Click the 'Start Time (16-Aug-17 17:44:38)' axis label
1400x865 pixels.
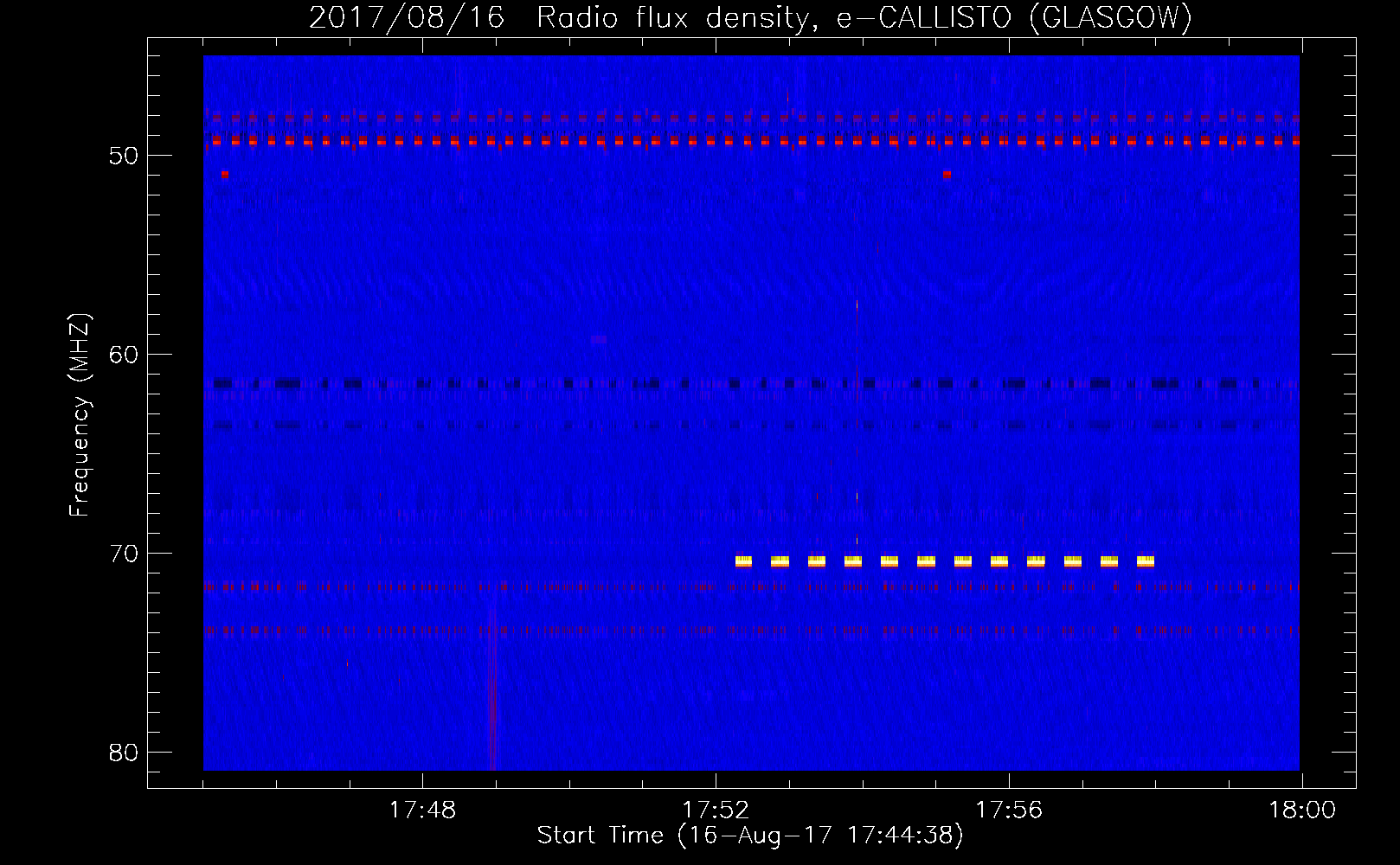click(x=750, y=836)
